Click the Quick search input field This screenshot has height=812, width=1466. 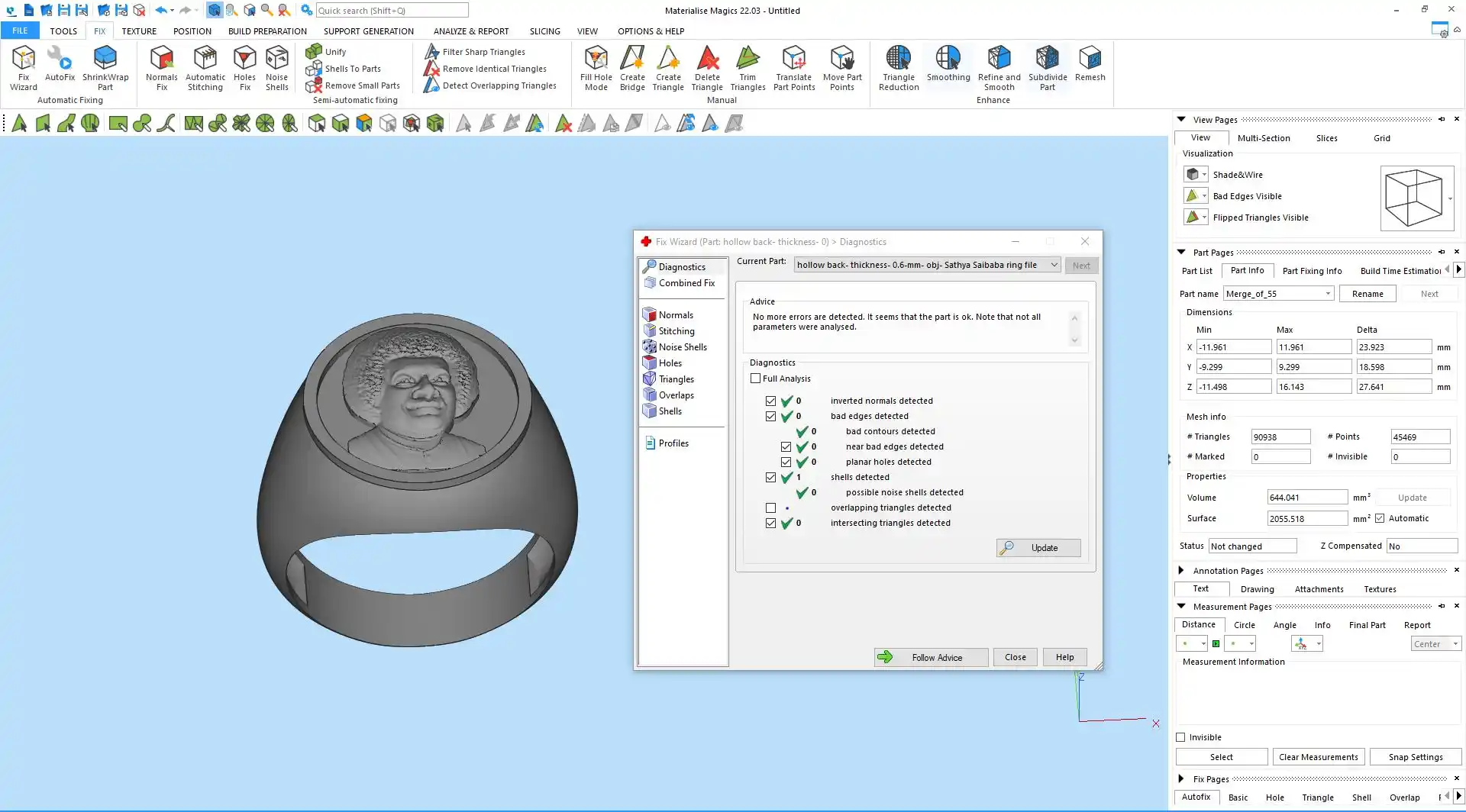[392, 11]
